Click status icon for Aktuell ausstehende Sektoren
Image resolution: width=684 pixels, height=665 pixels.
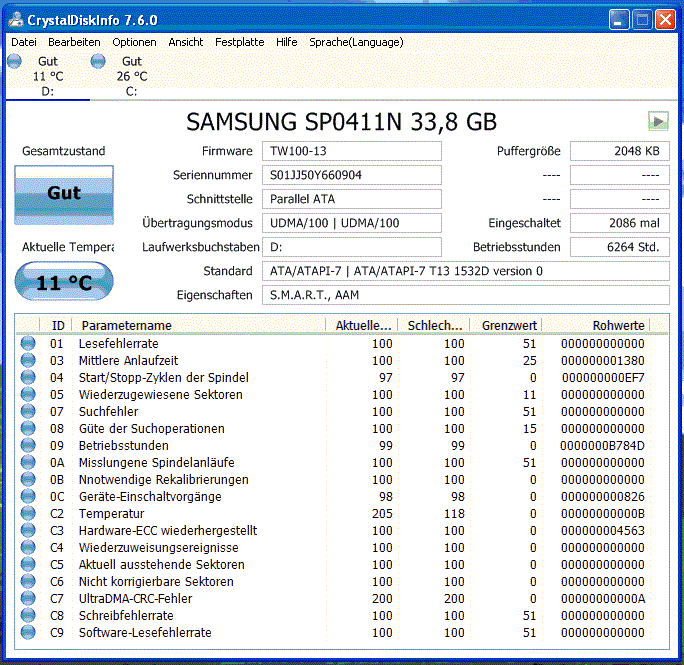tap(28, 565)
